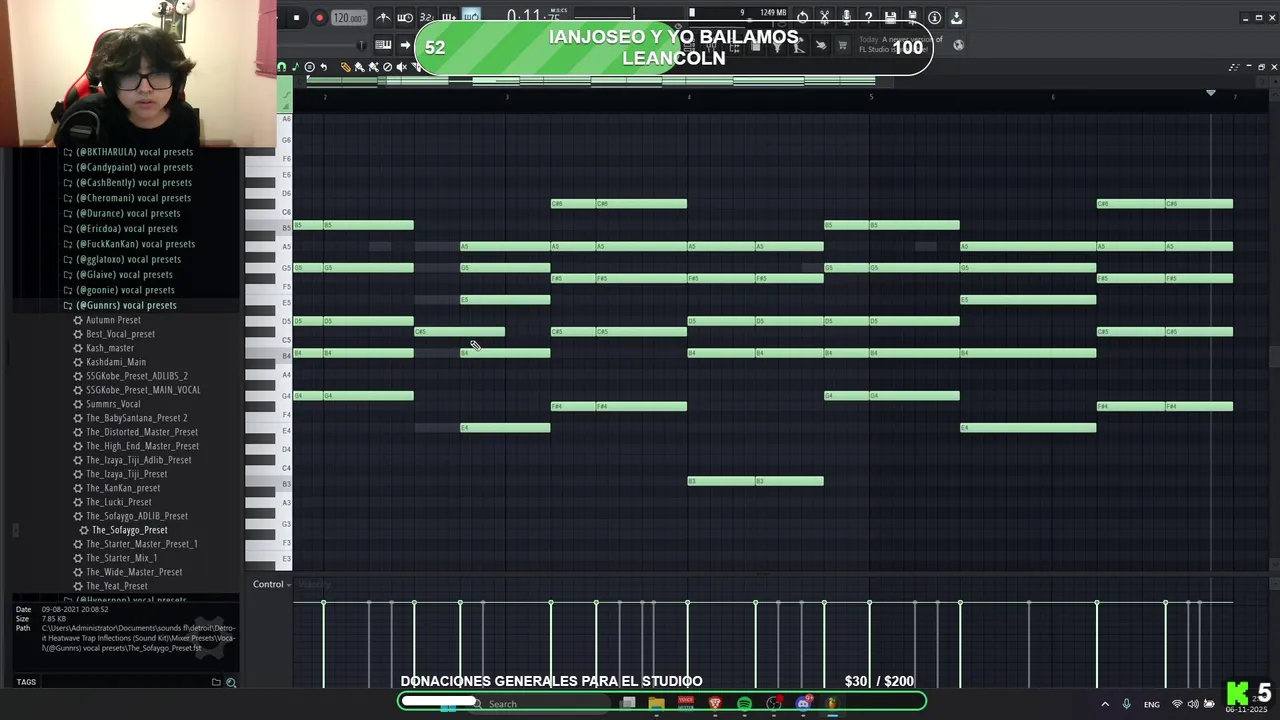Toggle the highlighted loop recording button
The height and width of the screenshot is (720, 1280).
click(471, 17)
